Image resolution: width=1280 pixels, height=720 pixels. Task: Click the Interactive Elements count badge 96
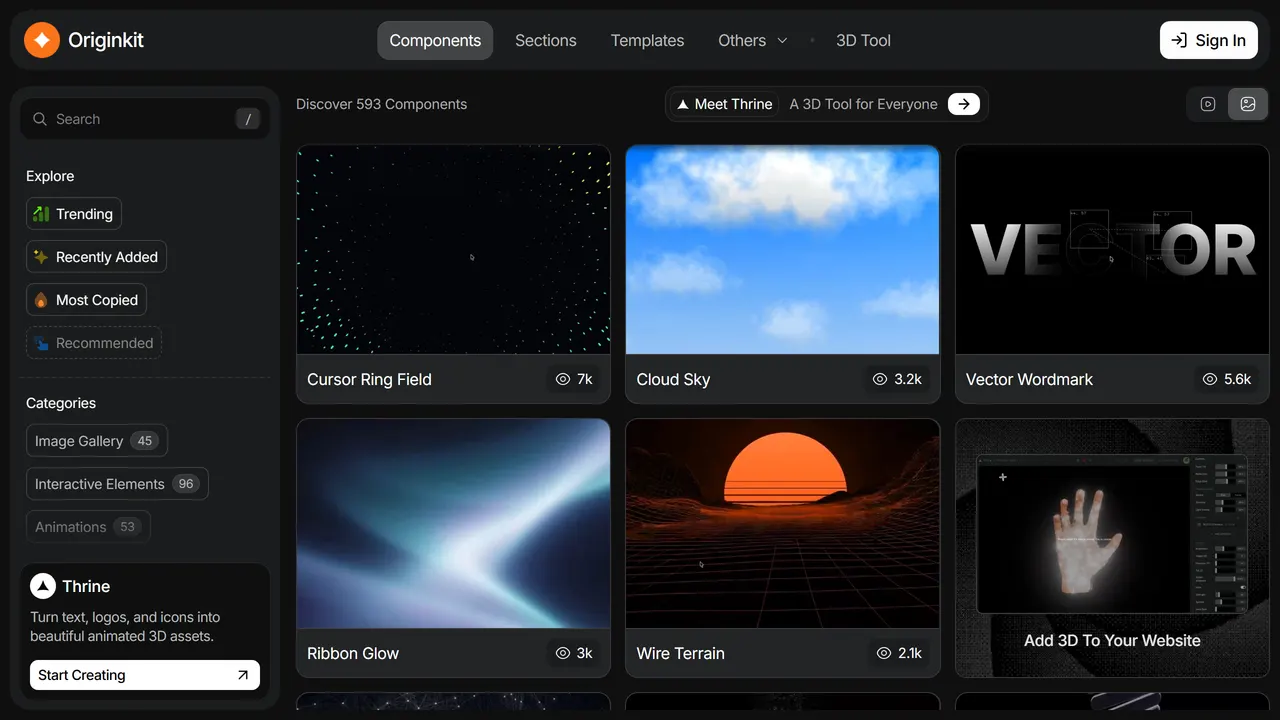click(186, 484)
